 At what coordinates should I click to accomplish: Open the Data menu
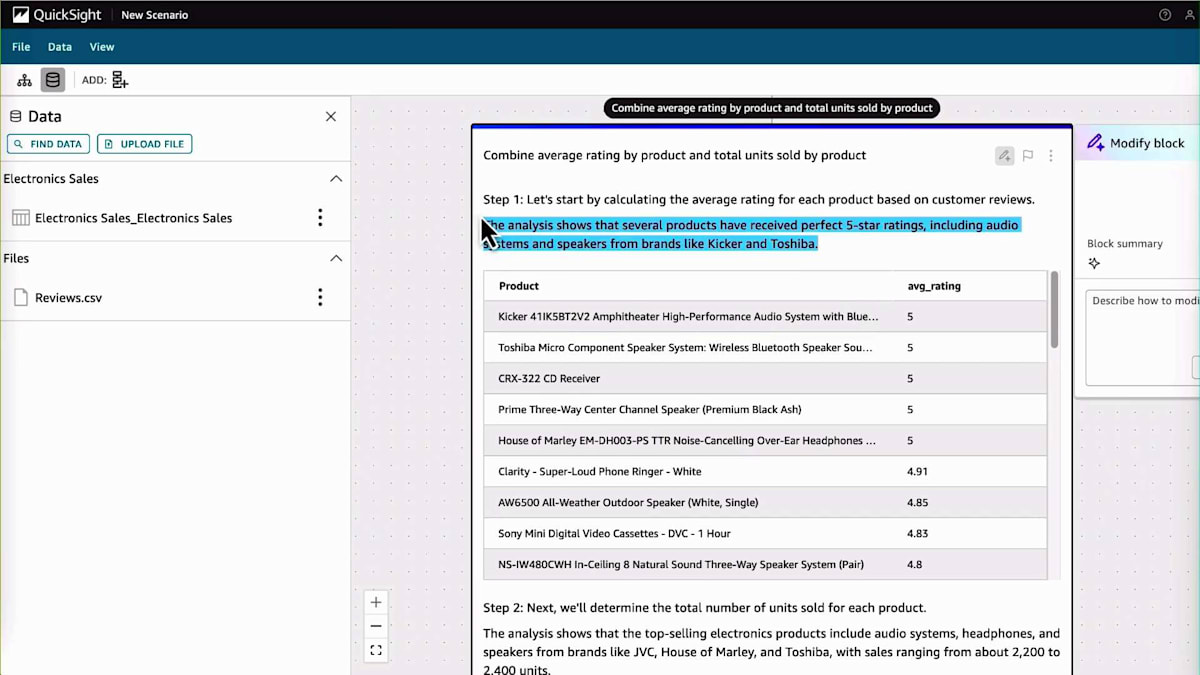pyautogui.click(x=60, y=47)
